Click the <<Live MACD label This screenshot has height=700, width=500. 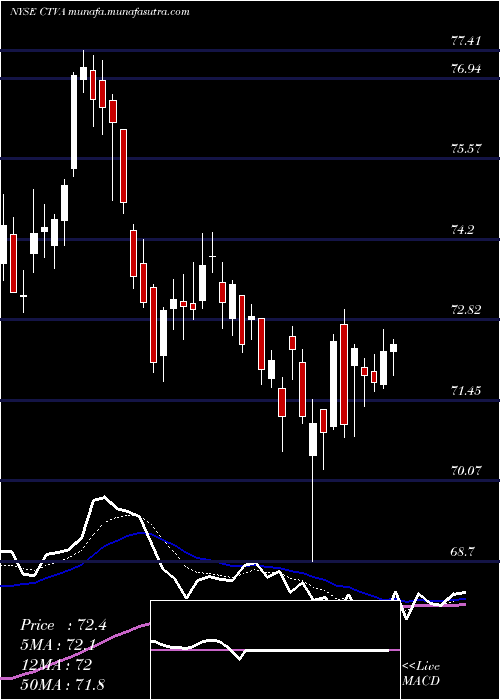tap(421, 674)
